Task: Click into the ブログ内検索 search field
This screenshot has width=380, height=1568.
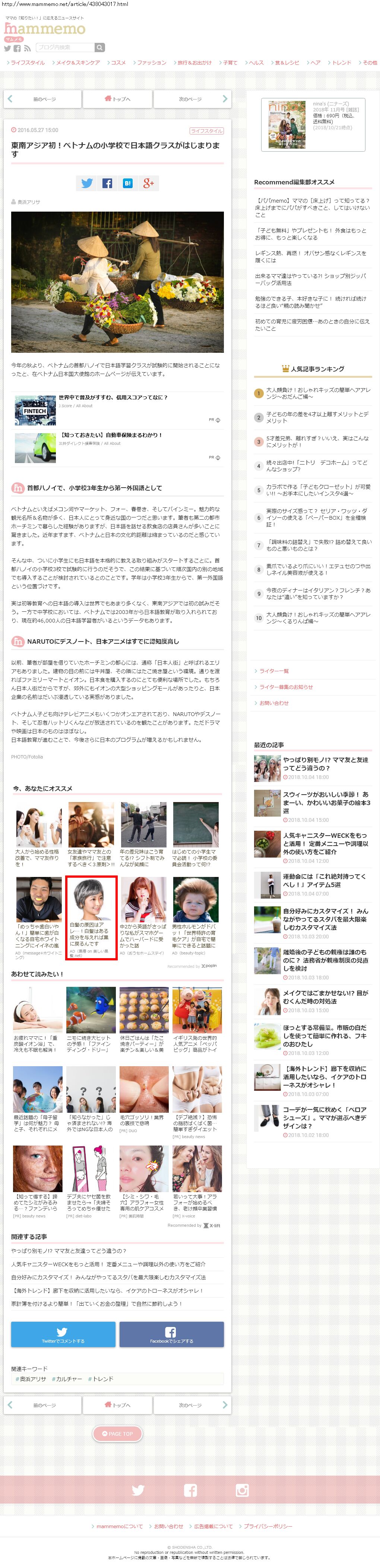Action: tap(64, 47)
